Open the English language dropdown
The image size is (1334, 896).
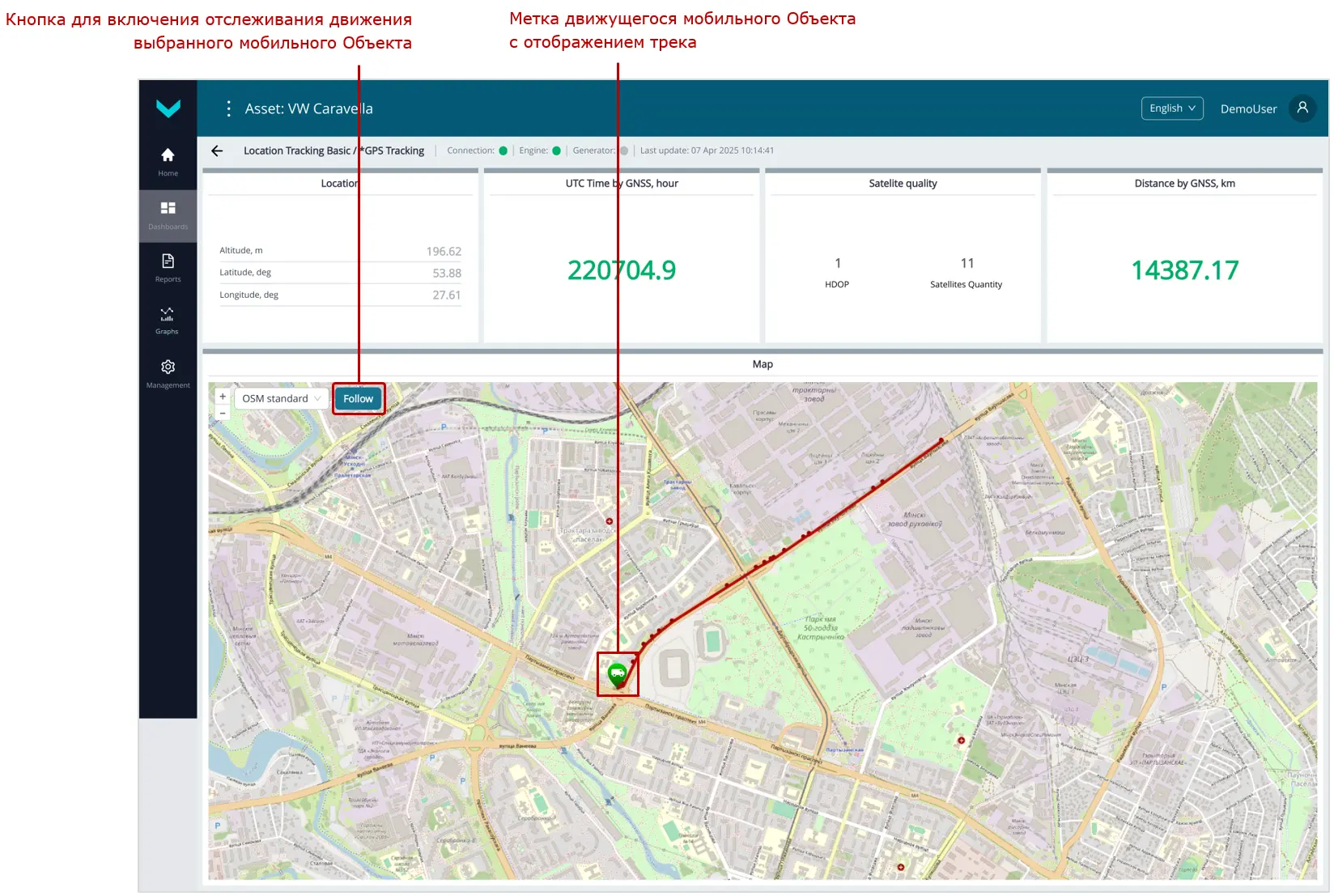(1171, 108)
